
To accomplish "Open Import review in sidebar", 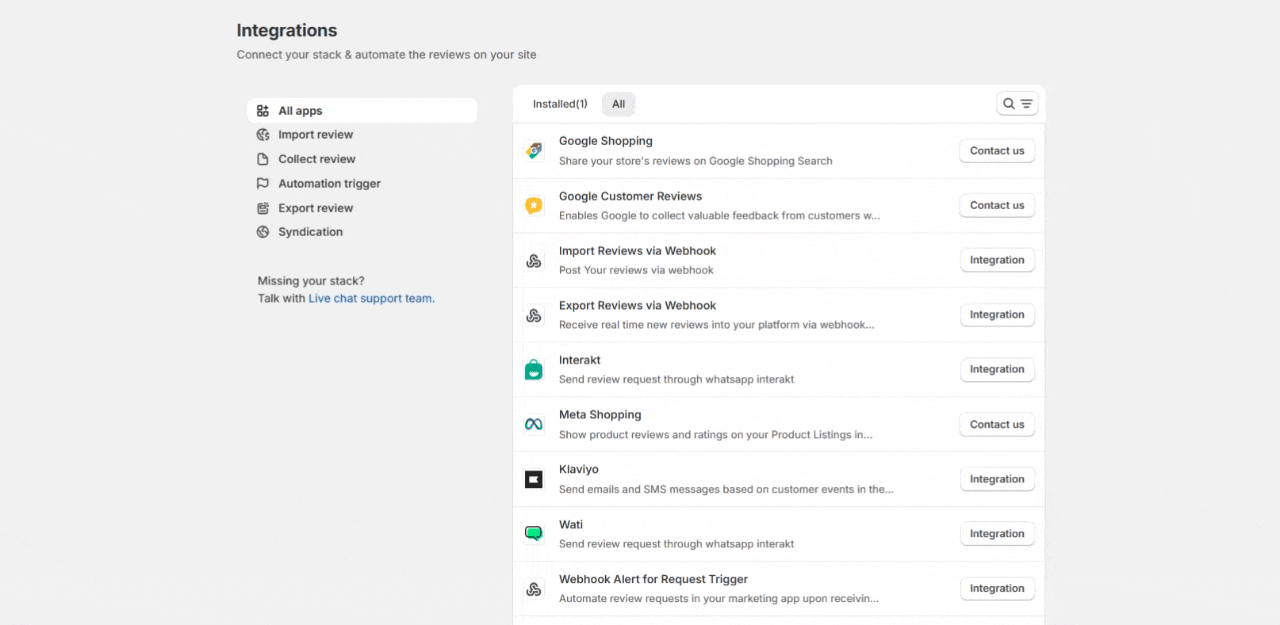I will click(315, 135).
